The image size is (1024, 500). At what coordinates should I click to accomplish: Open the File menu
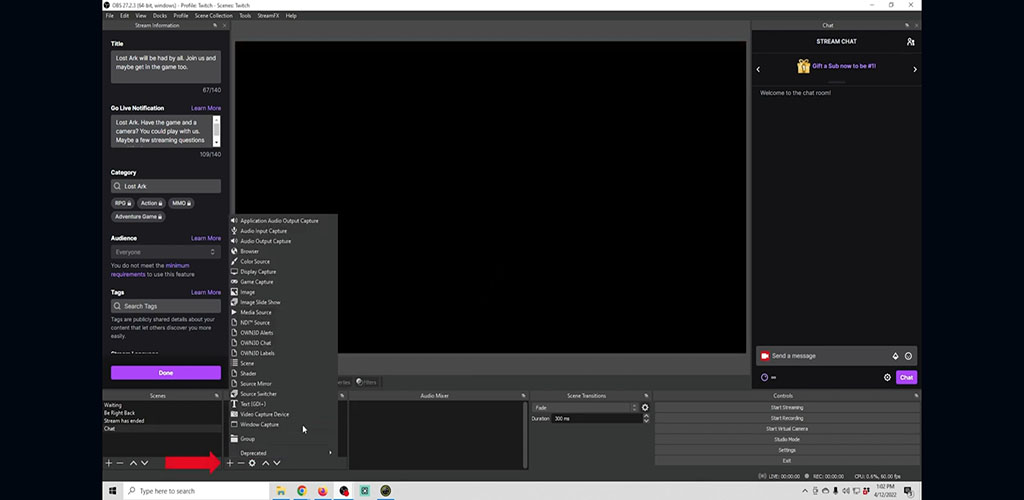[110, 16]
